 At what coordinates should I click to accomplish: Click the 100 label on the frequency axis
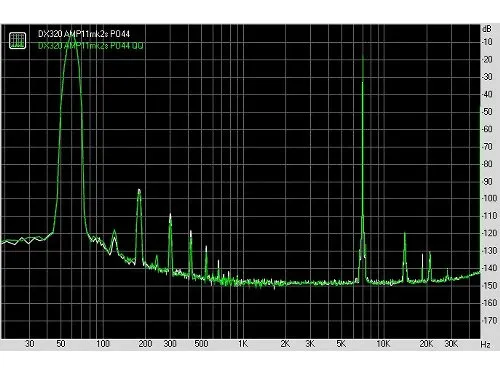[103, 344]
